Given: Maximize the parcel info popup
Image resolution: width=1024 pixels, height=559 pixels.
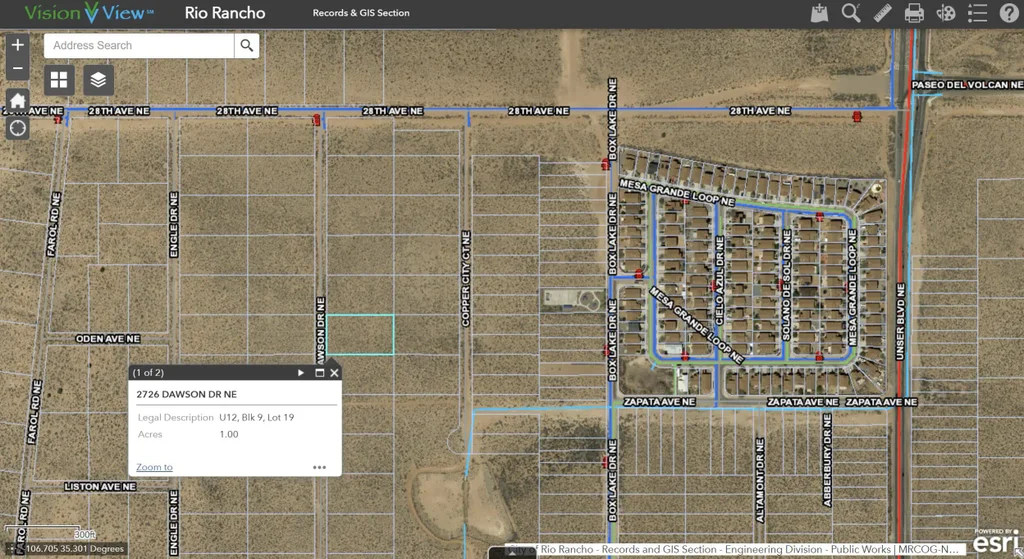Looking at the screenshot, I should point(319,373).
